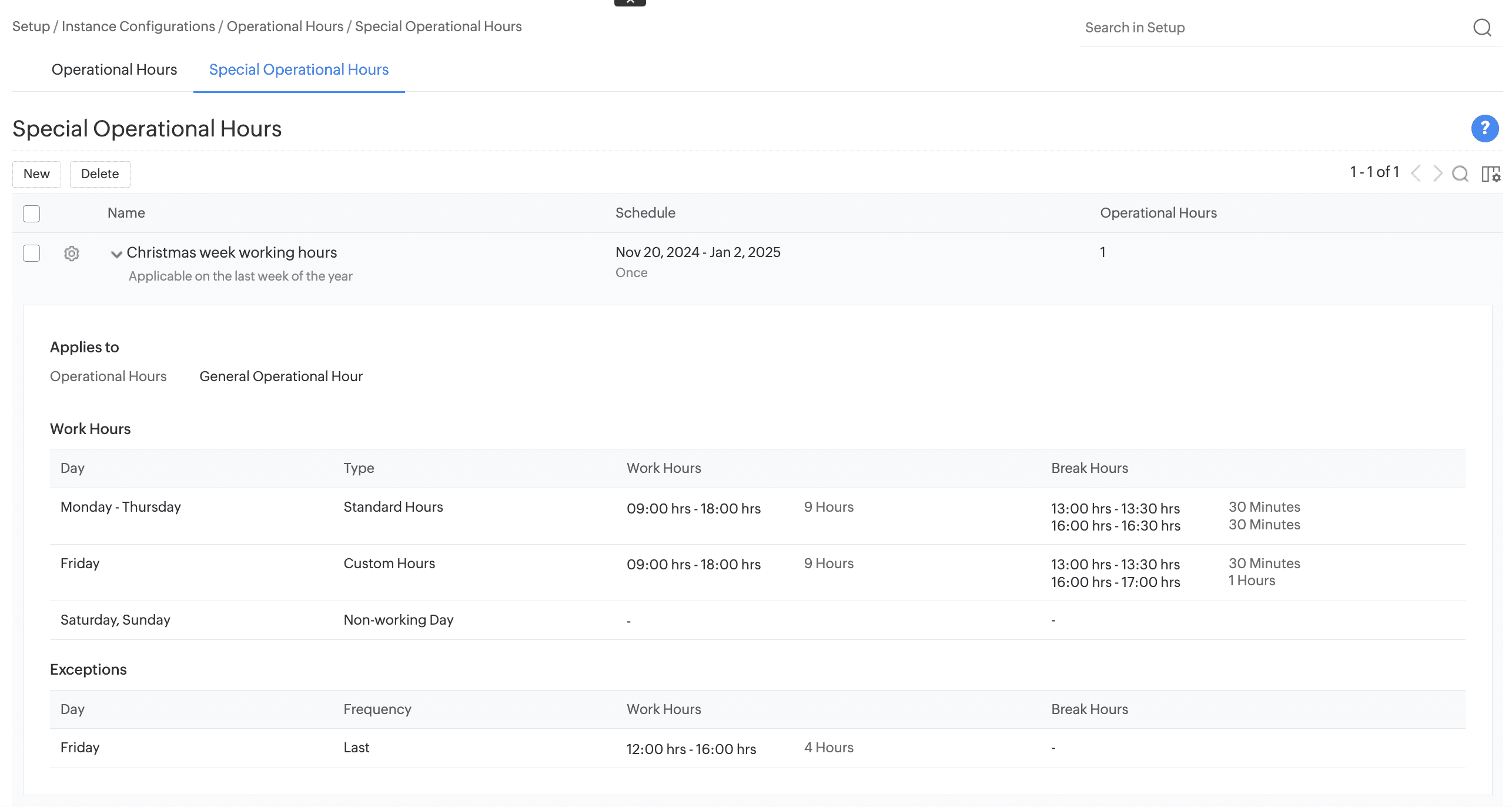Click the blue help question mark icon
The width and height of the screenshot is (1512, 807).
[x=1484, y=128]
